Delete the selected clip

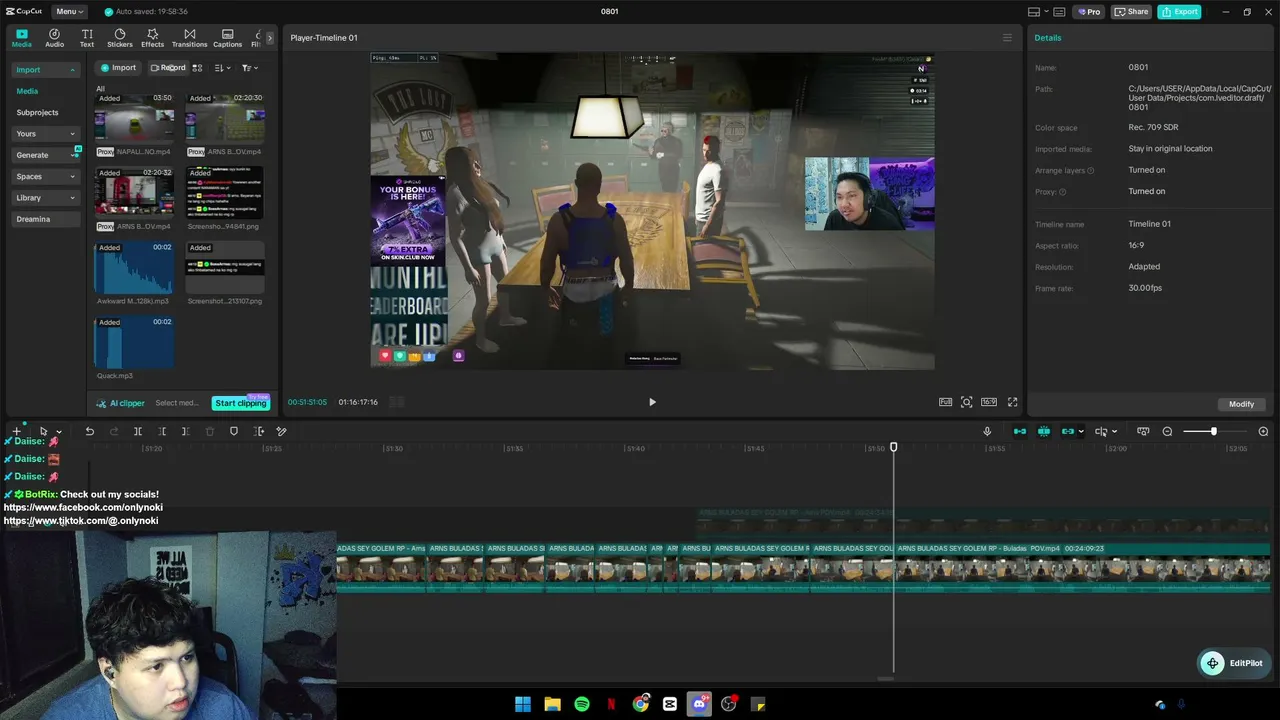click(210, 431)
